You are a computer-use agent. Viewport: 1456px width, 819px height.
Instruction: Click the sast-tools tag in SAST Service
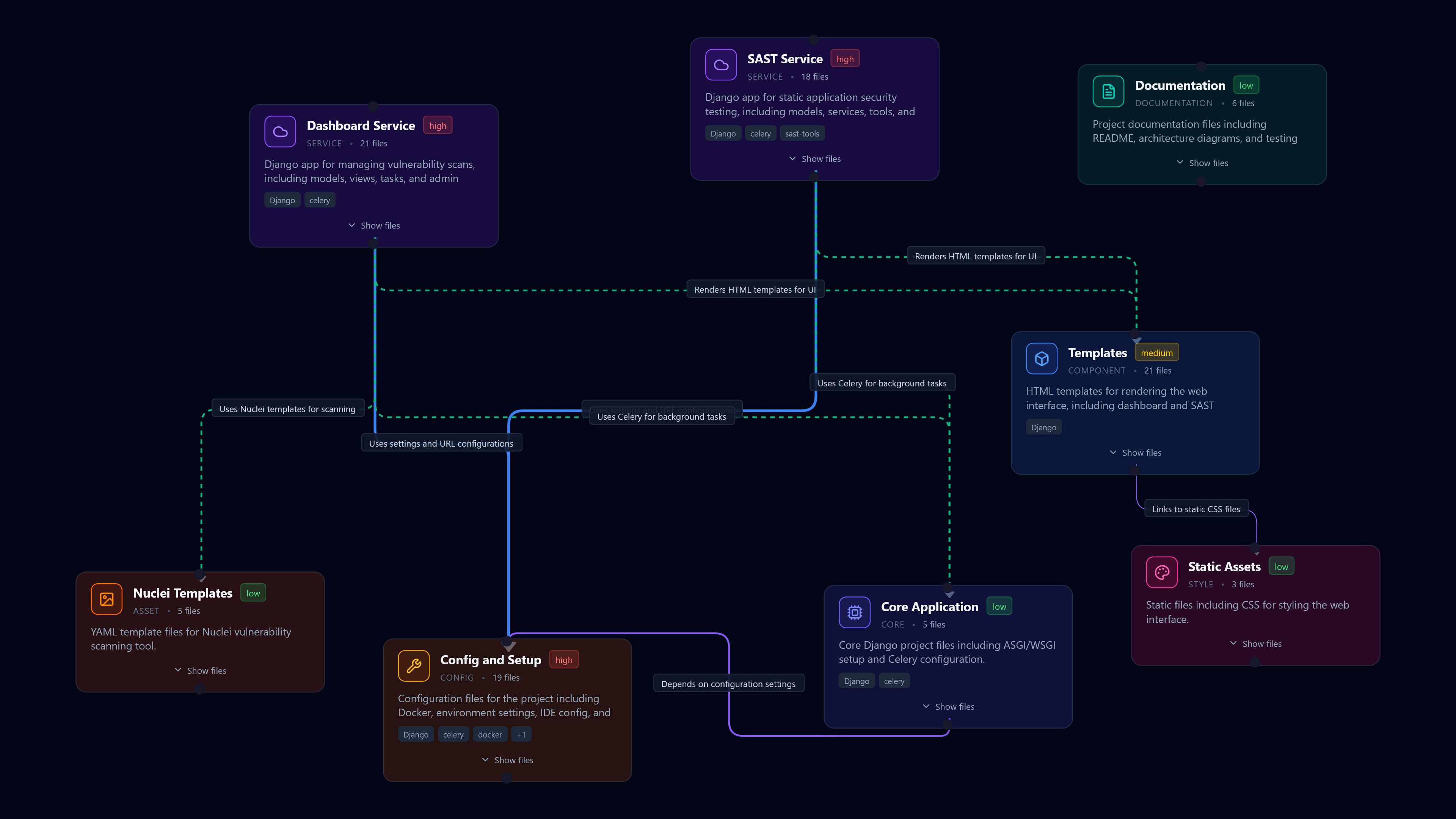(802, 134)
